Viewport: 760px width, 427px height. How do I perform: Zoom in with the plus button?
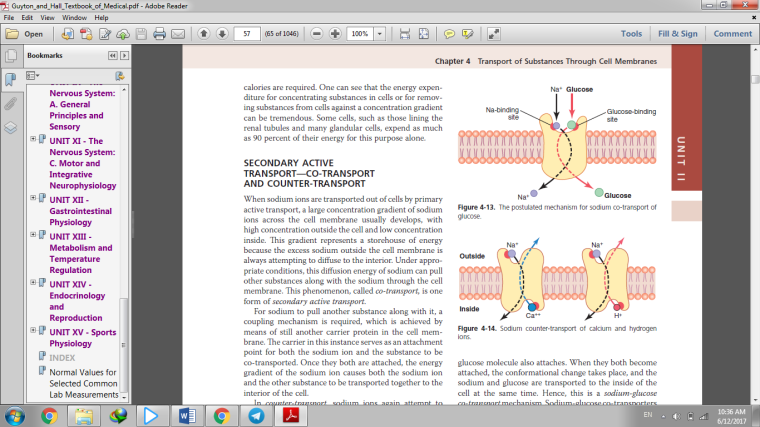tap(335, 34)
